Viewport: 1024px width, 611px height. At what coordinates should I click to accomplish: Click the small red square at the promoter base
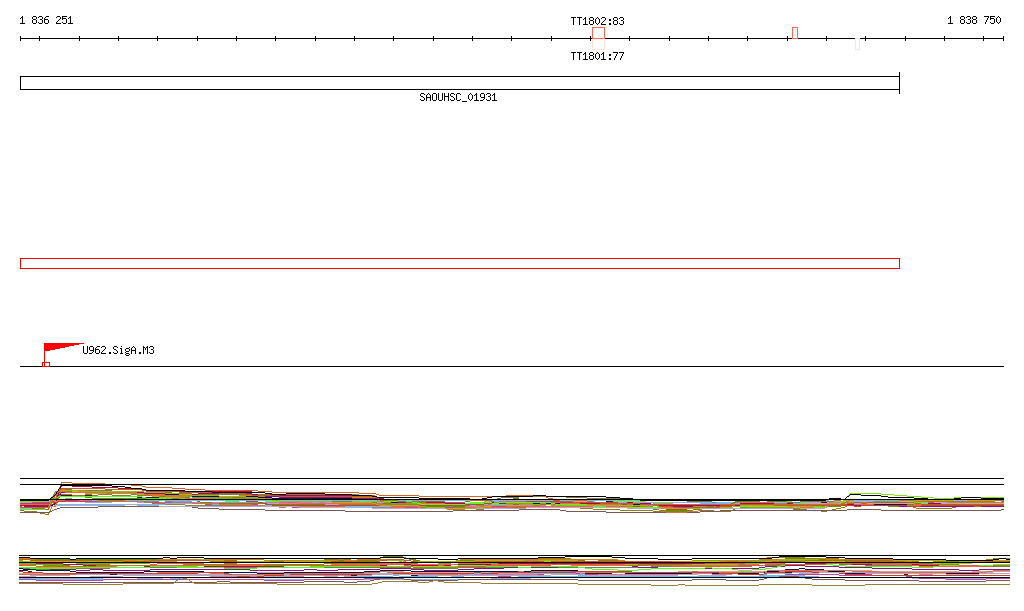[x=46, y=364]
